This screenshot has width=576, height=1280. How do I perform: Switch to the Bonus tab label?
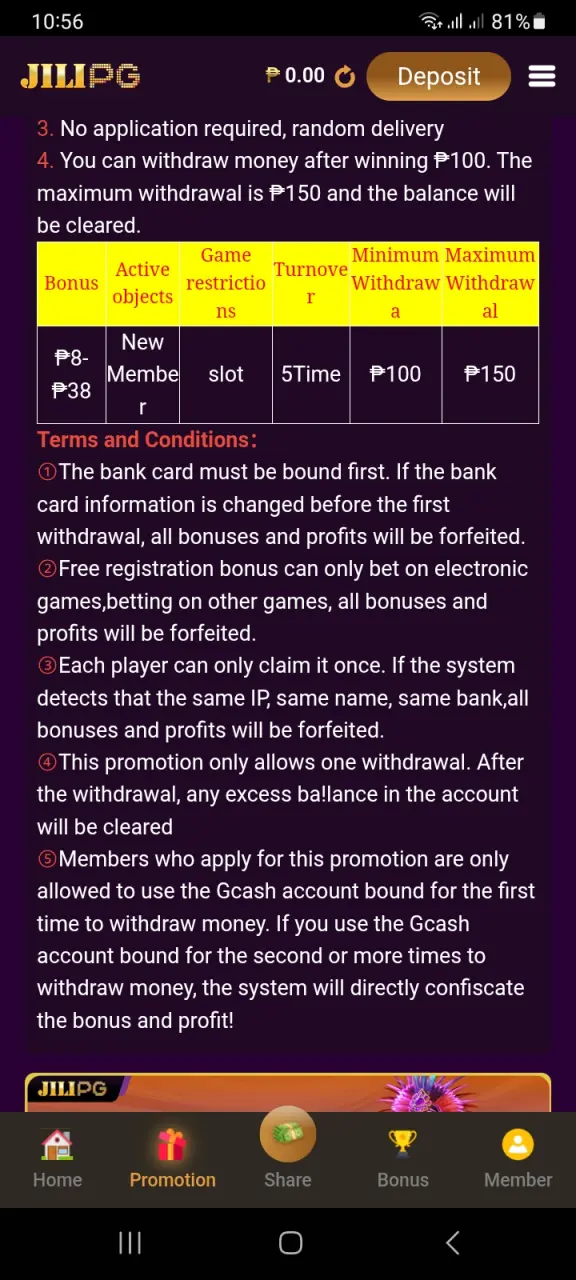(403, 1180)
